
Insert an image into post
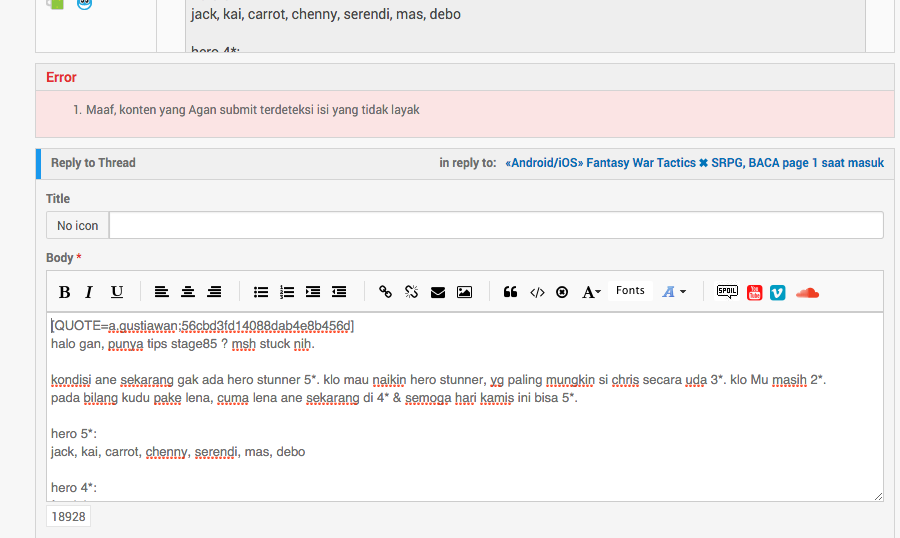pos(464,292)
